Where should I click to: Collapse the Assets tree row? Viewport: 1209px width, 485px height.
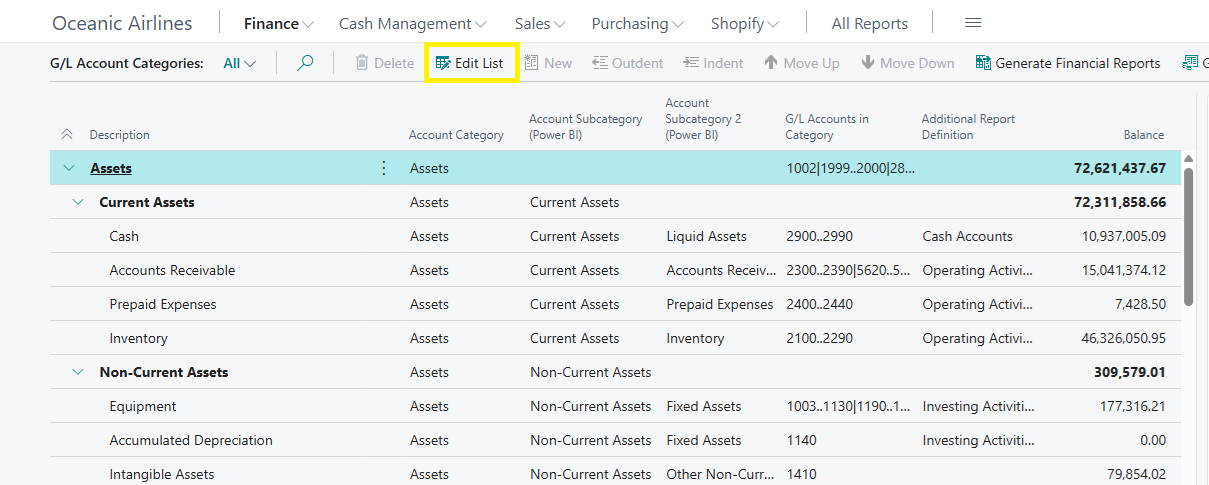point(69,168)
